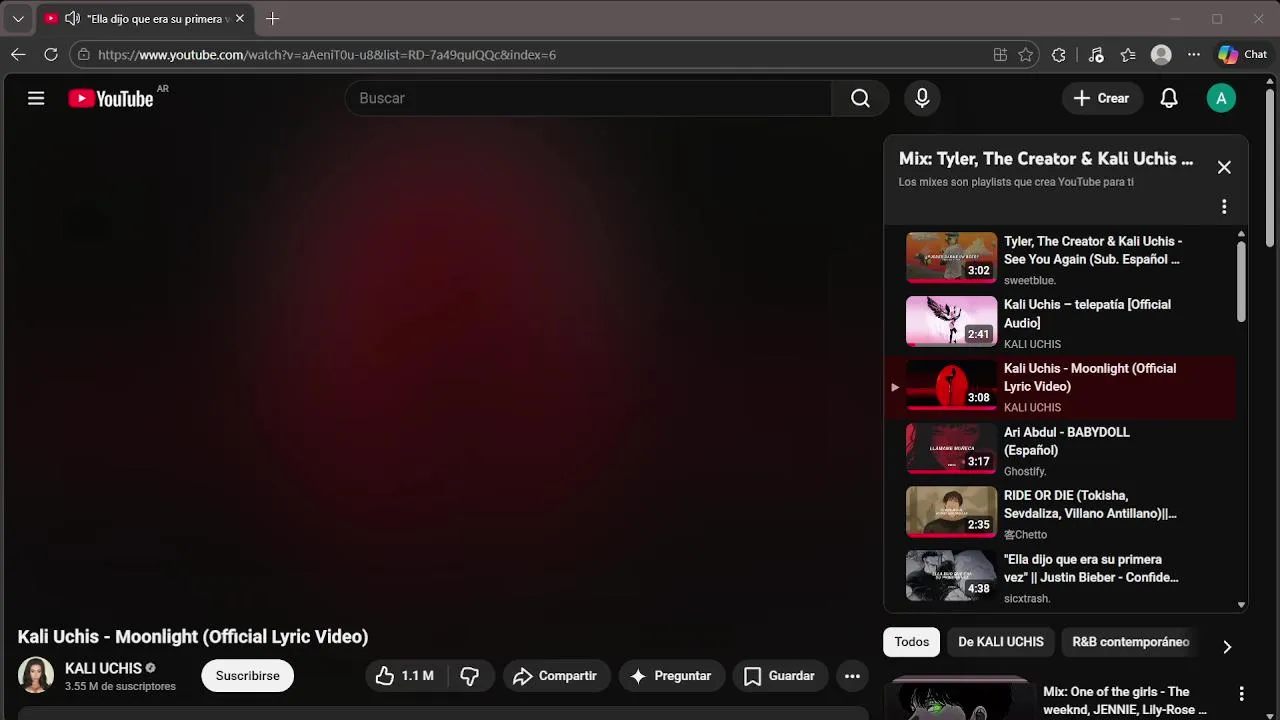
Task: Click Kali Uchis – telepatía title text
Action: tap(1087, 313)
